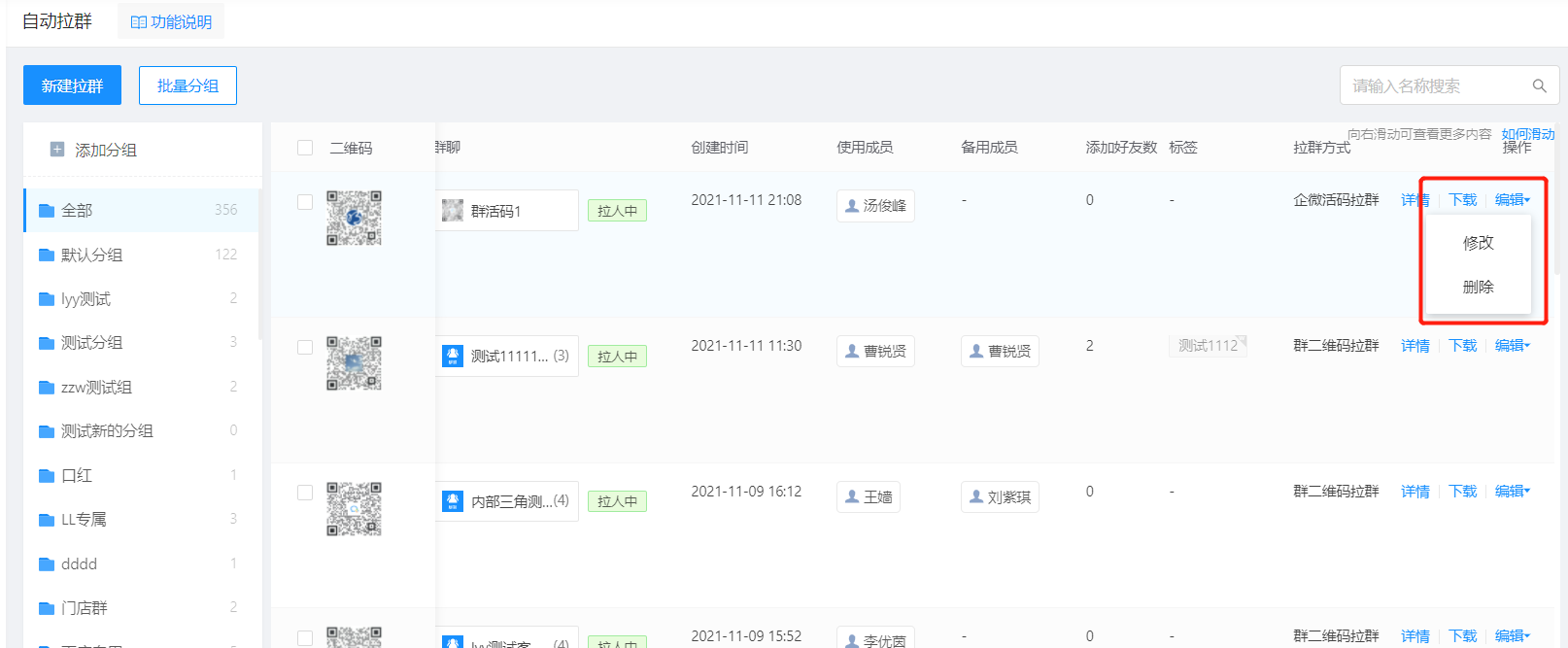Click the search magnifier icon
Image resolution: width=1568 pixels, height=648 pixels.
[x=1540, y=85]
